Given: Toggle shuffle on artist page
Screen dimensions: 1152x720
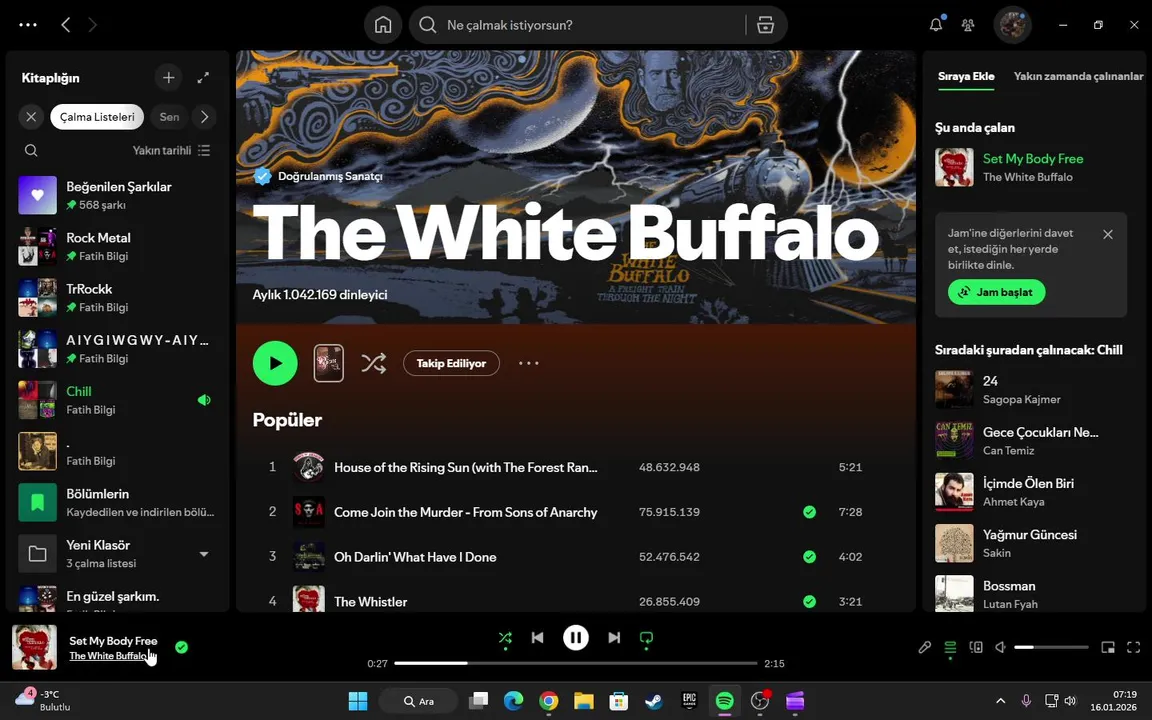Looking at the screenshot, I should point(373,363).
